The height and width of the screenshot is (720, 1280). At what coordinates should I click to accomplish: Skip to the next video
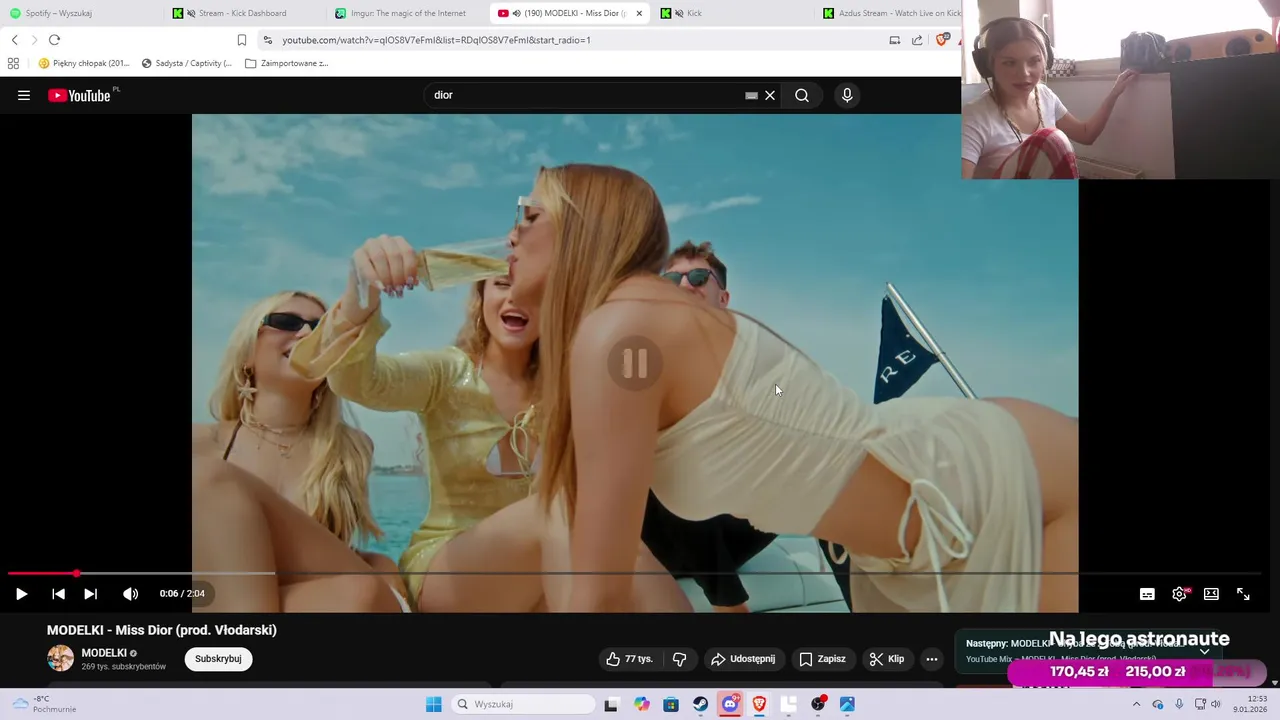pos(90,594)
